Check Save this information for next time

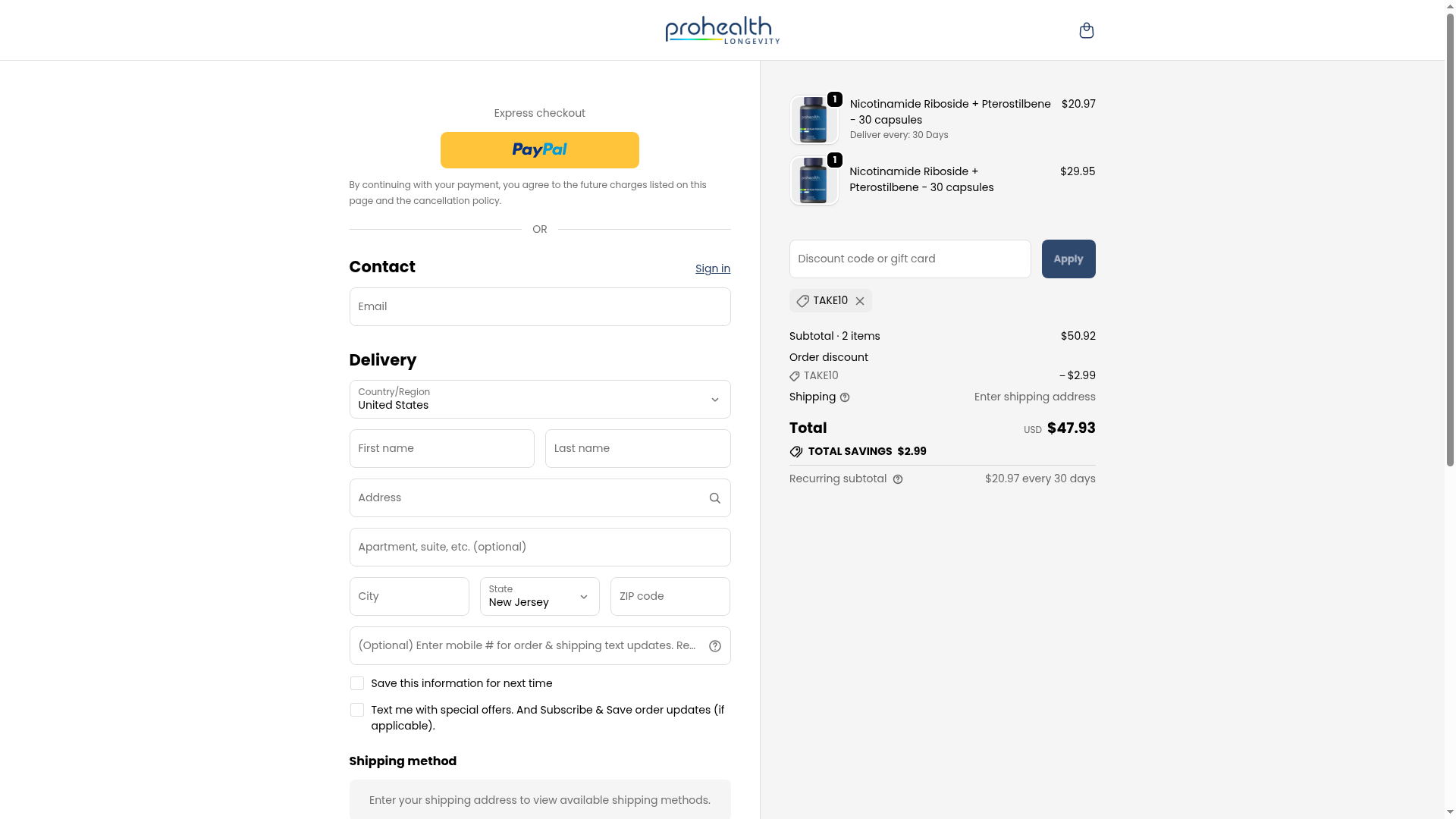[x=357, y=683]
